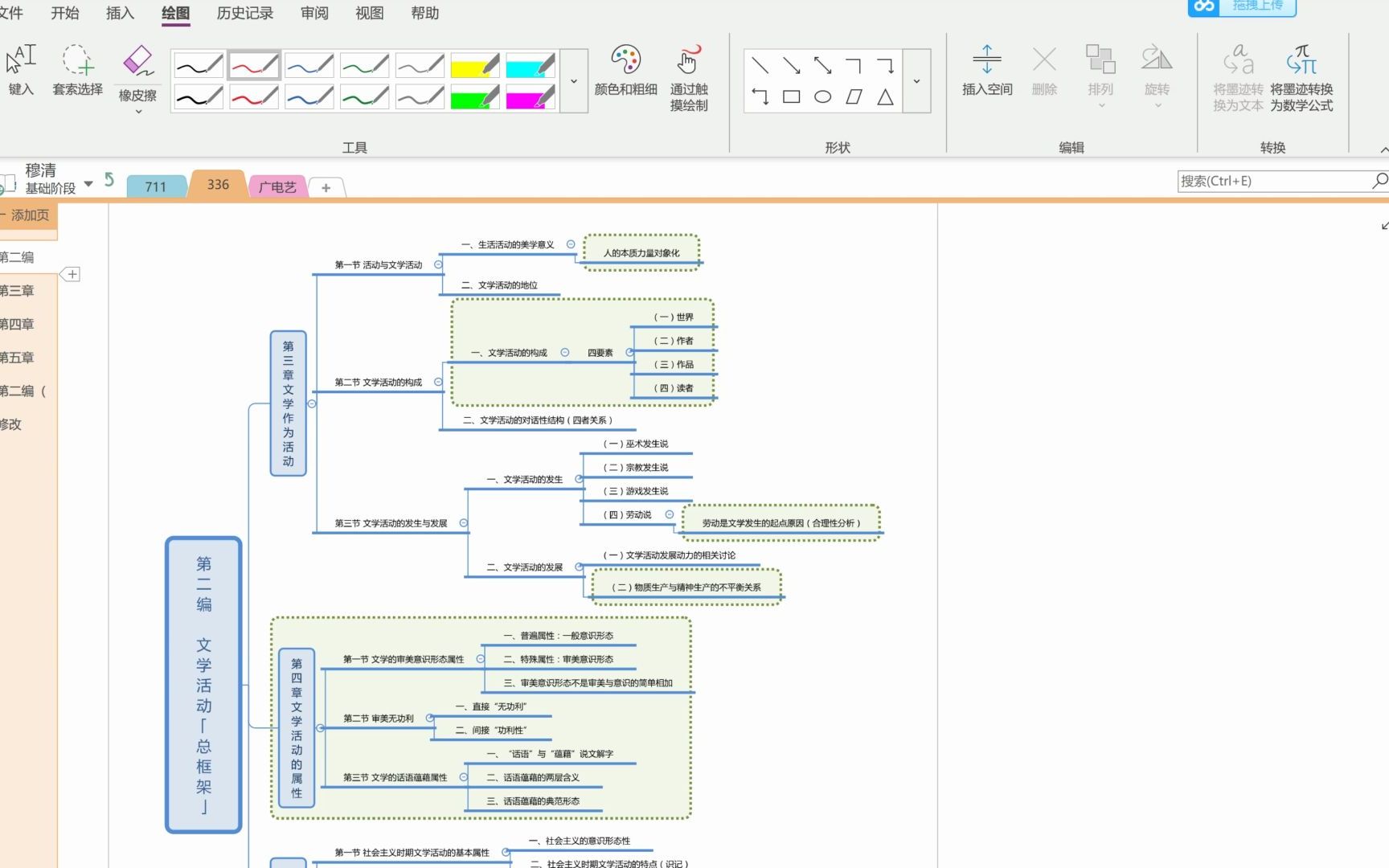Collapse 第二节 文学活动的构成 node
The image size is (1389, 868).
438,382
